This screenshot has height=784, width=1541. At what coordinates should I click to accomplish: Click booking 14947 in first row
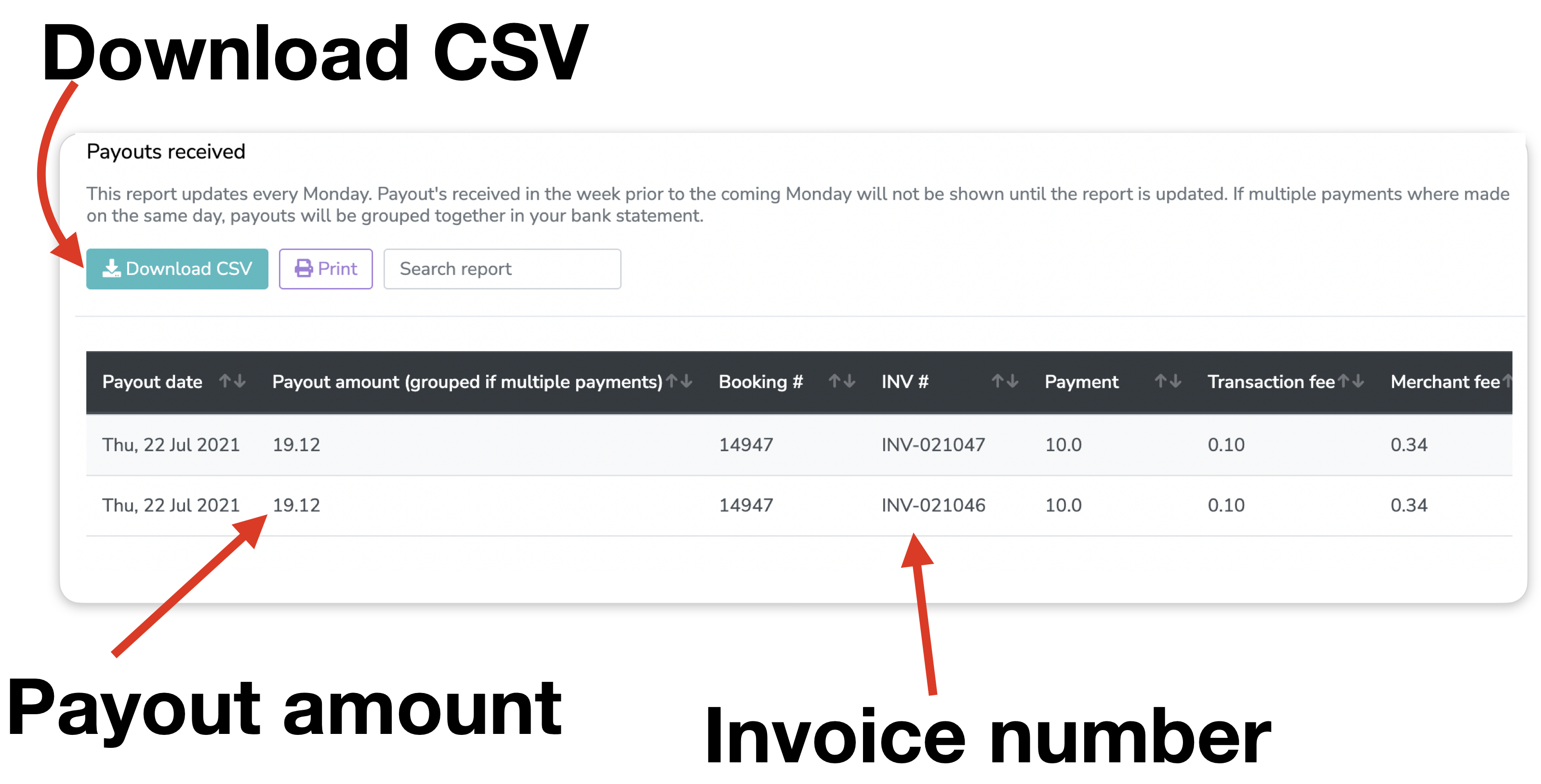(x=746, y=445)
